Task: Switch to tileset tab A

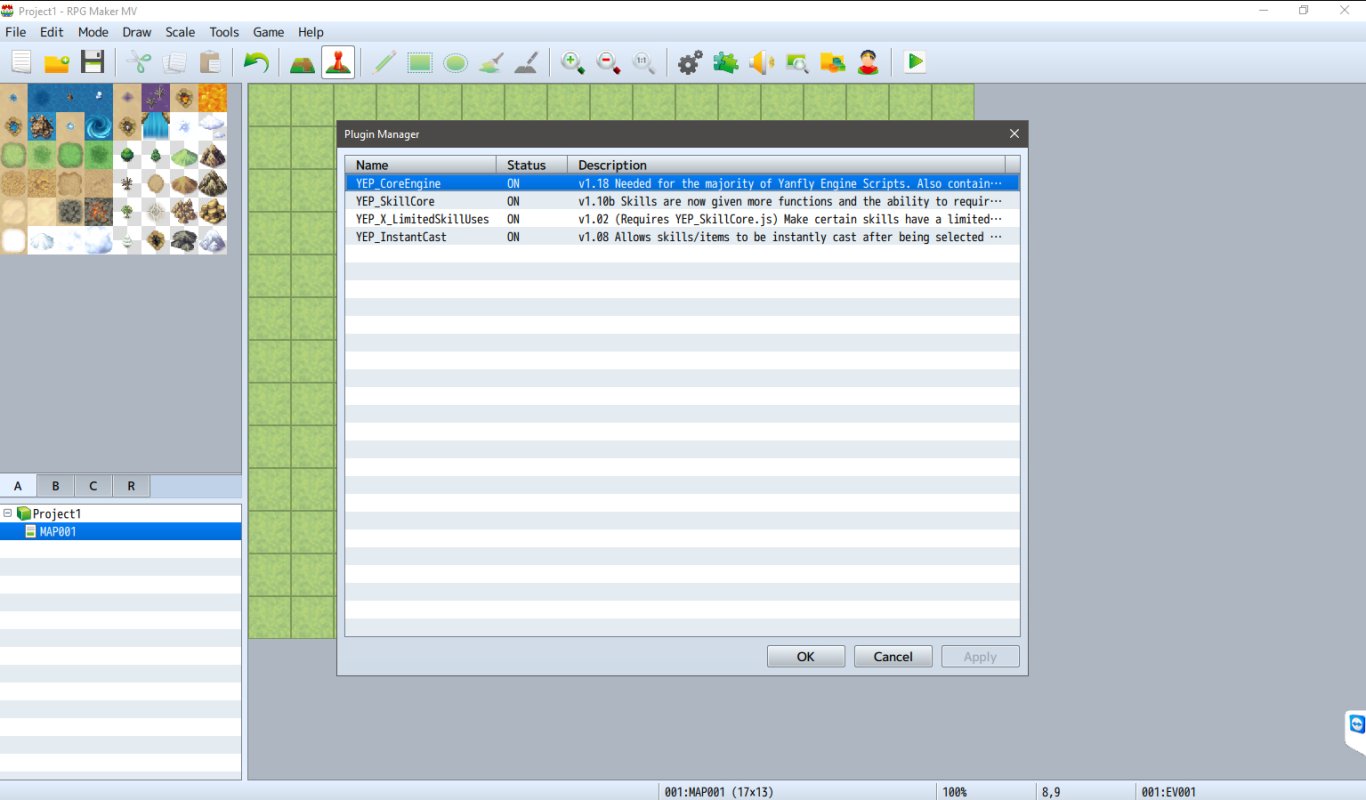Action: point(18,486)
